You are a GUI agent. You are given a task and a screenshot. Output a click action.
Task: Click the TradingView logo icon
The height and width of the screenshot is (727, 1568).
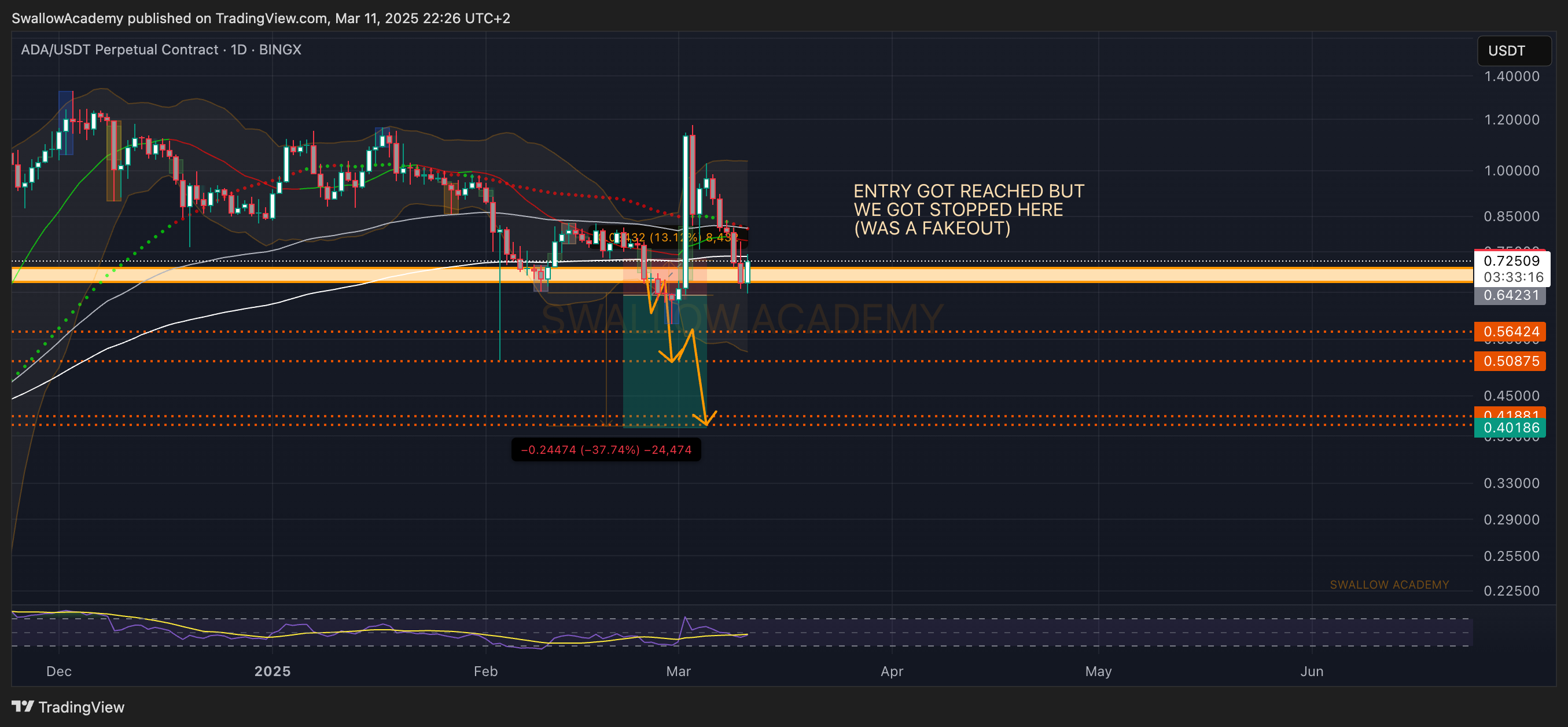[23, 706]
